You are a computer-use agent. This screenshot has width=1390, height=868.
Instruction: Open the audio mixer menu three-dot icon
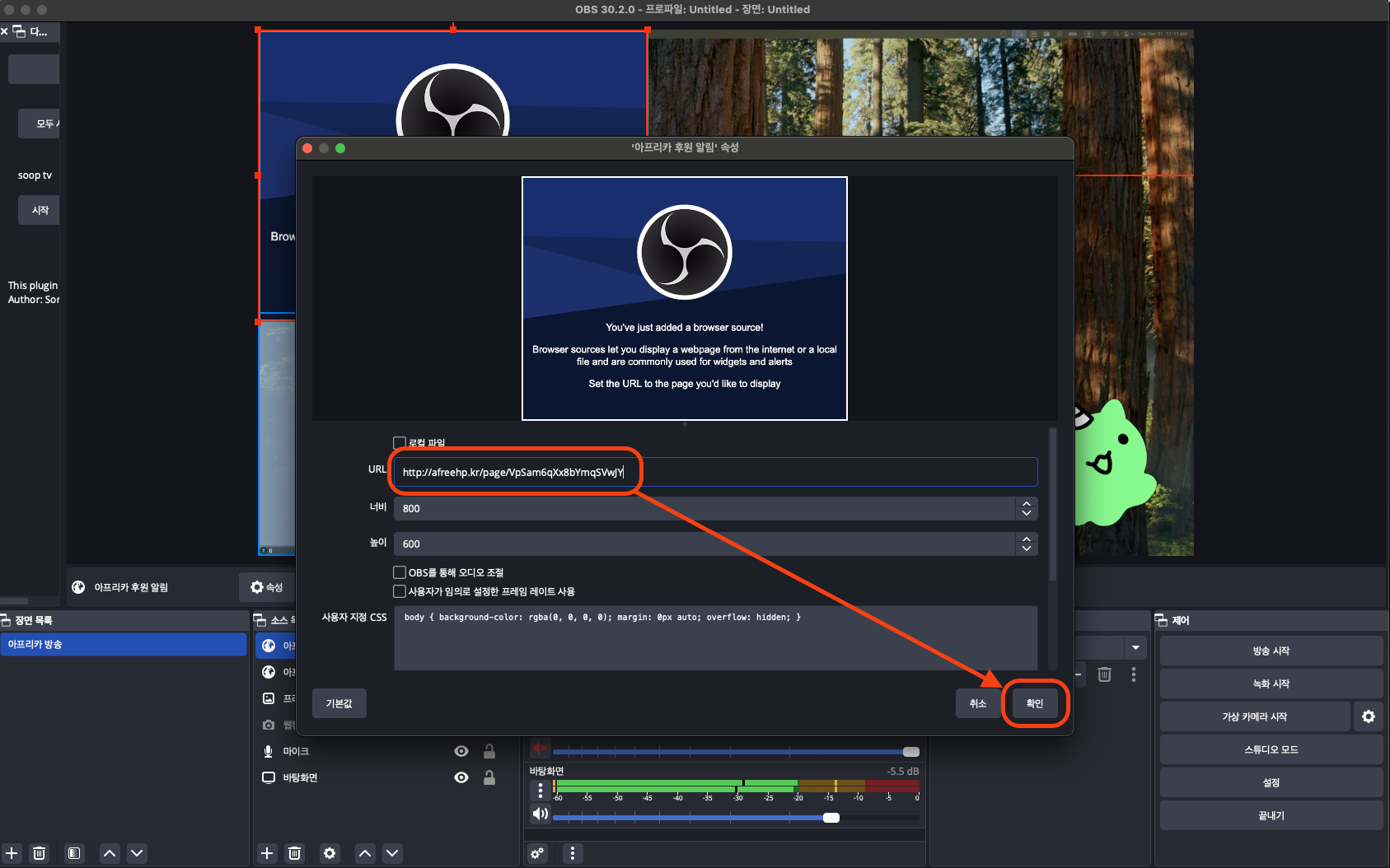[573, 853]
